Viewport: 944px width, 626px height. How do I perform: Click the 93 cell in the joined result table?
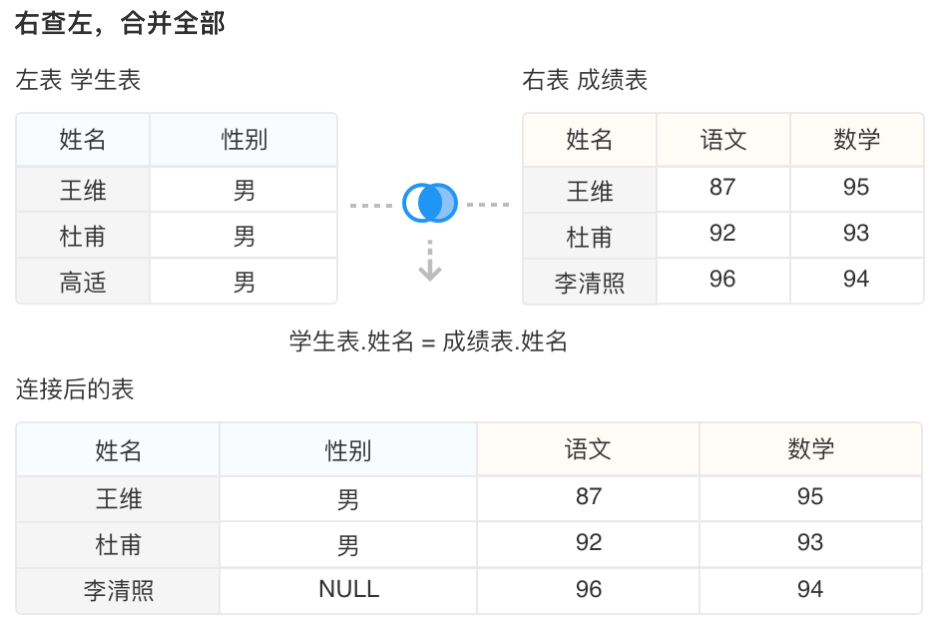(x=810, y=543)
